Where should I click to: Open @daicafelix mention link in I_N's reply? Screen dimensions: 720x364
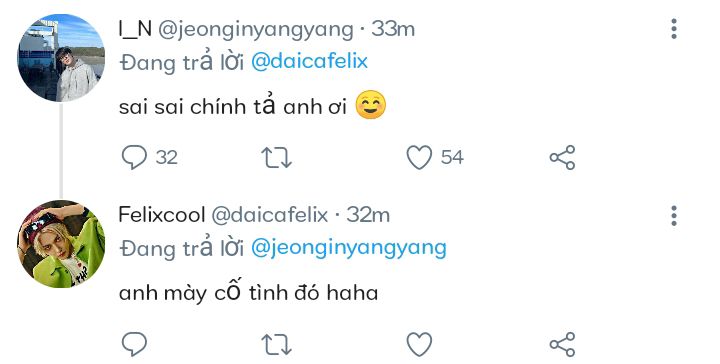point(309,62)
